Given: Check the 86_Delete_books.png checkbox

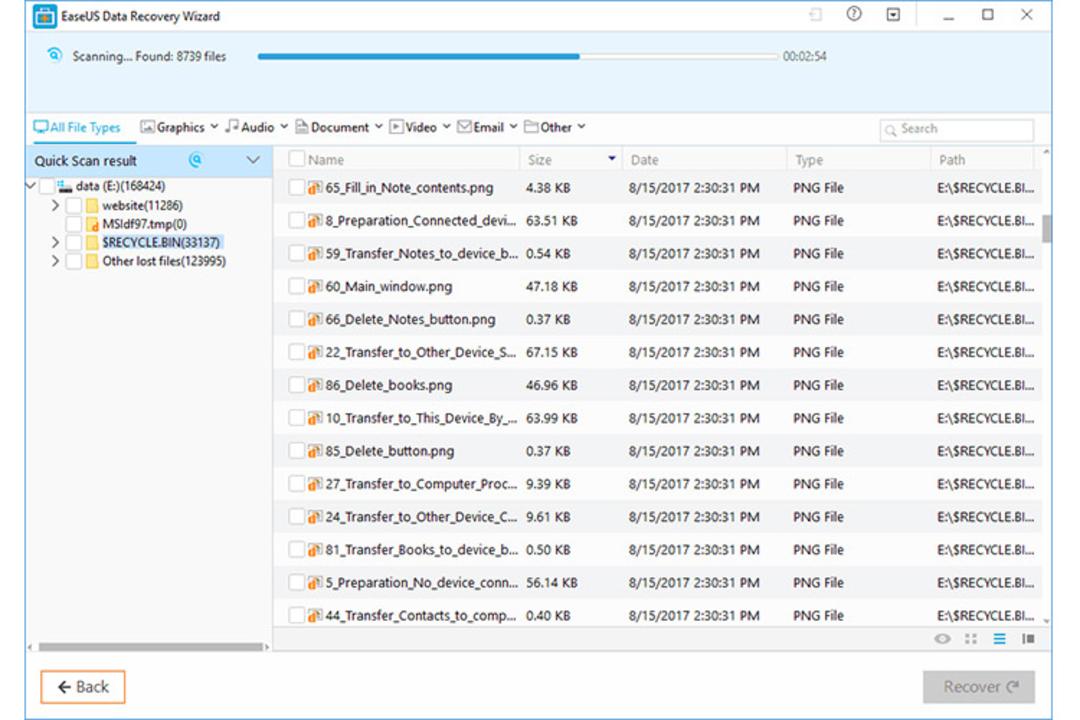Looking at the screenshot, I should pos(297,385).
